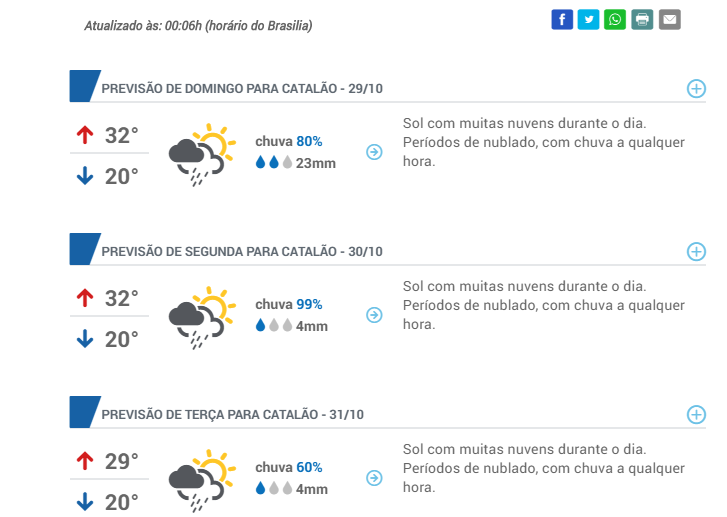The height and width of the screenshot is (517, 727).
Task: Expand Tuesday 31/10 forecast details
Action: [x=696, y=414]
